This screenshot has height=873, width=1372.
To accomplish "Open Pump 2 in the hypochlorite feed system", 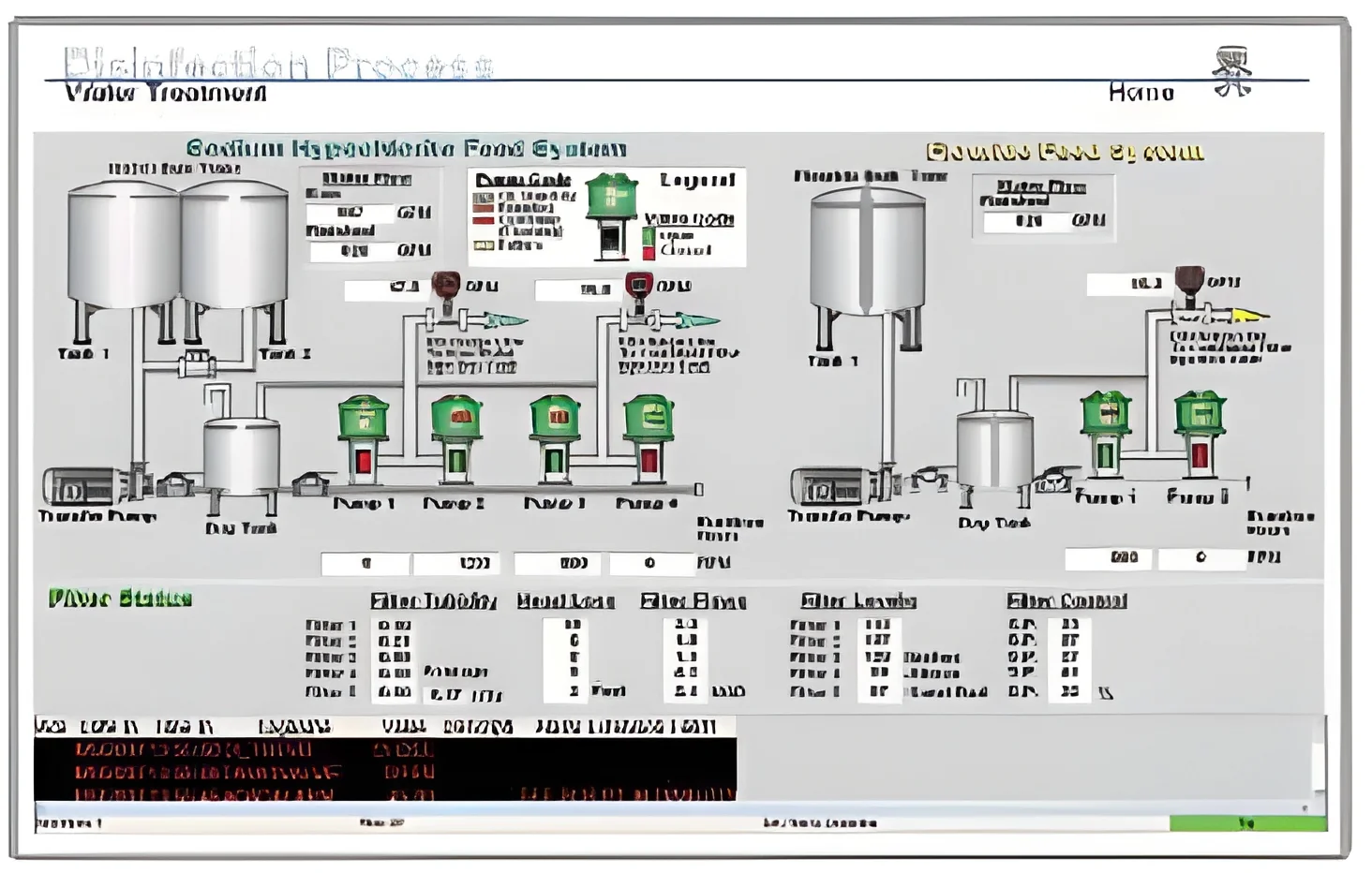I will (456, 440).
